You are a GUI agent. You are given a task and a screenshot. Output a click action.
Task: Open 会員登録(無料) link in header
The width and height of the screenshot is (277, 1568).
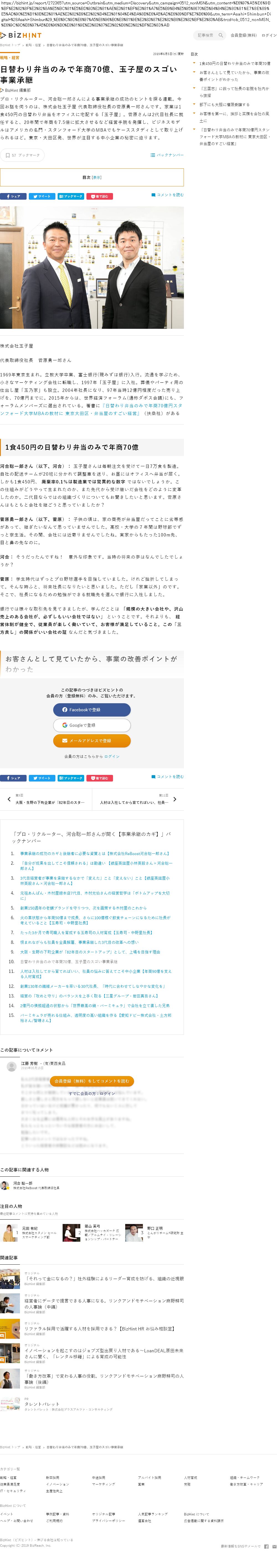click(x=243, y=35)
